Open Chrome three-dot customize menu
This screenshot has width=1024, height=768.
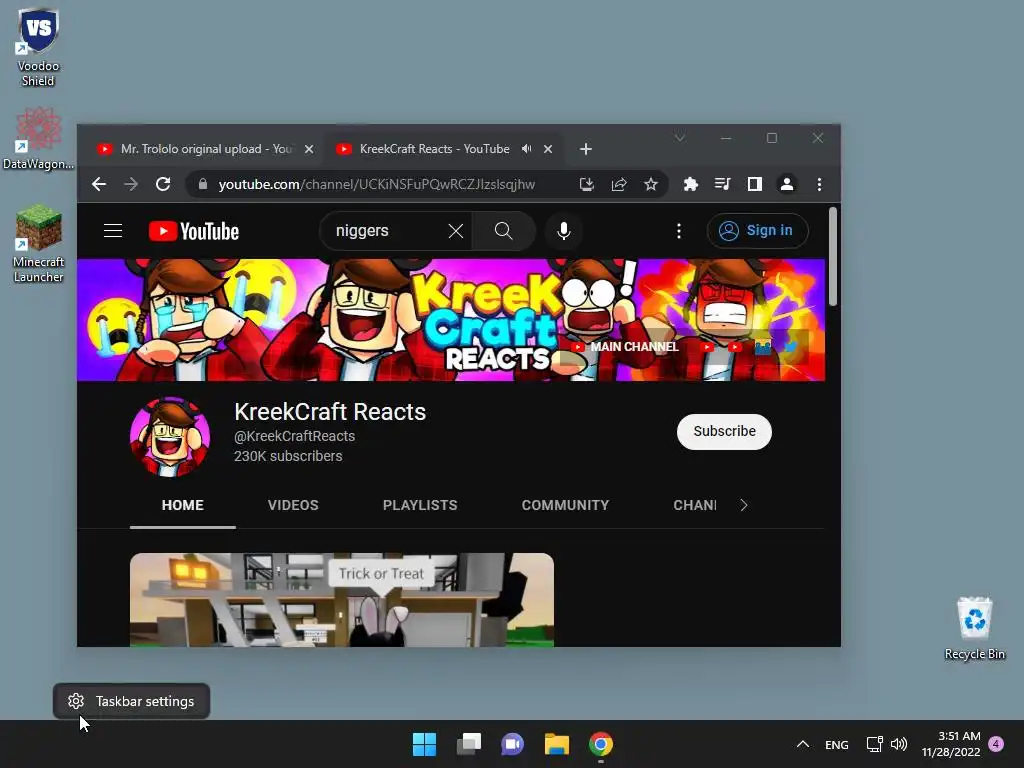819,184
